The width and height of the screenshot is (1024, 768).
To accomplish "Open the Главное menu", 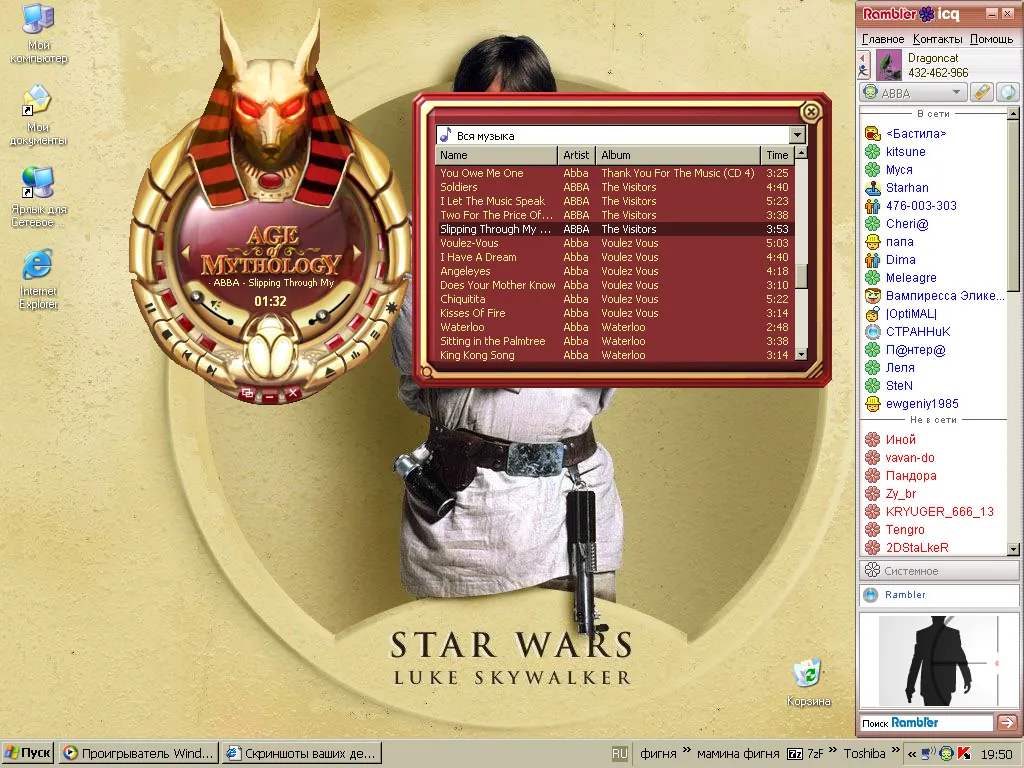I will [883, 39].
